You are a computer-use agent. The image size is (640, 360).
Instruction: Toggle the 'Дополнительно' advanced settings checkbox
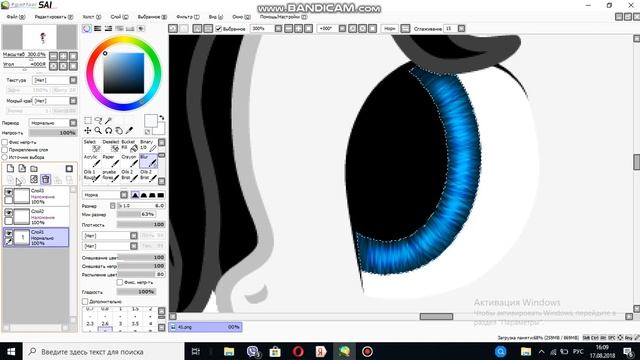85,302
